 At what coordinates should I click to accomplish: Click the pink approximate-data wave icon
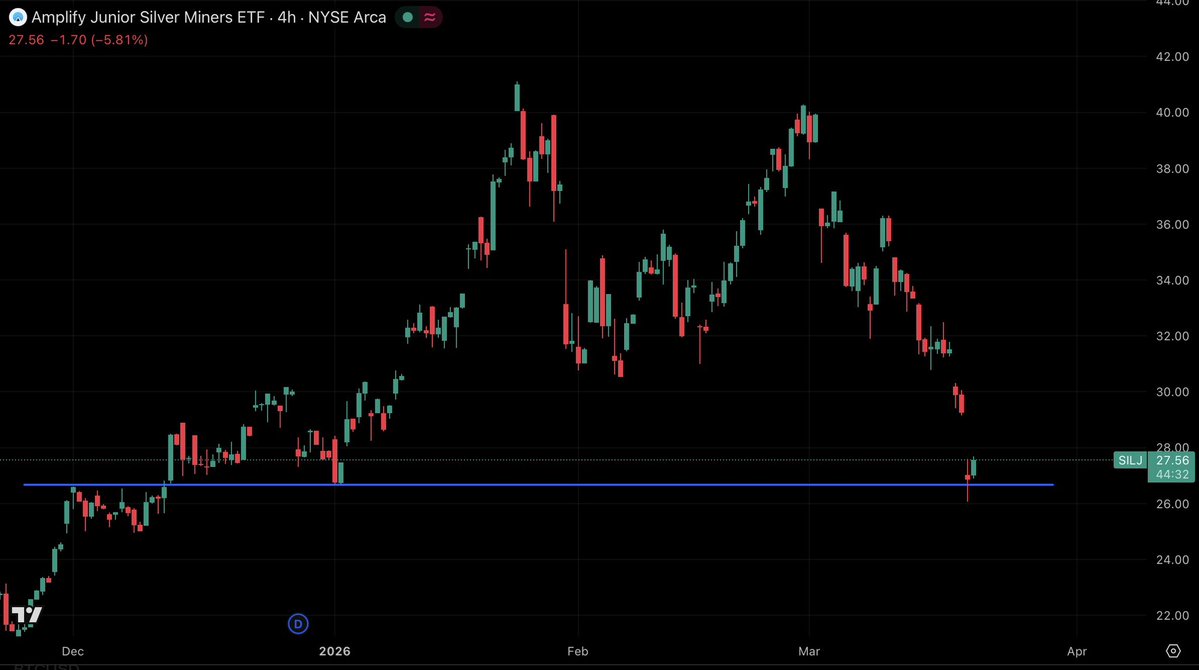(x=430, y=17)
